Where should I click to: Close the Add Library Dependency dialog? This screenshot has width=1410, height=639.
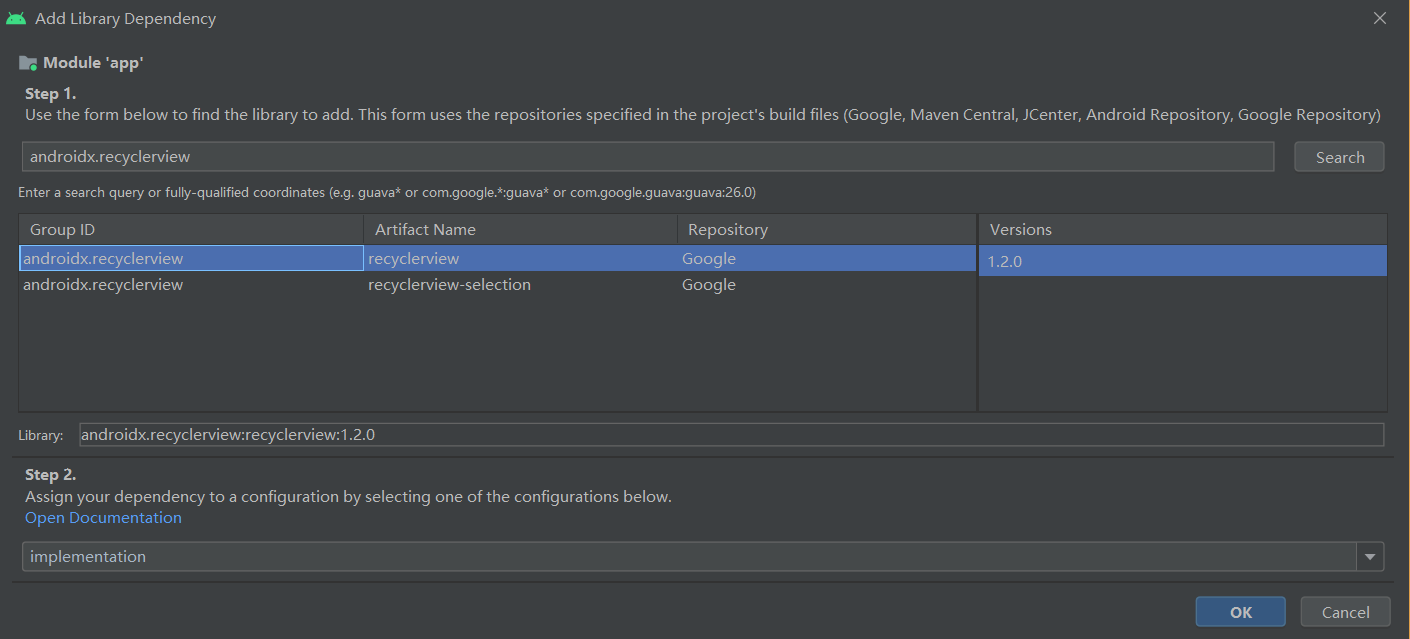pyautogui.click(x=1380, y=18)
